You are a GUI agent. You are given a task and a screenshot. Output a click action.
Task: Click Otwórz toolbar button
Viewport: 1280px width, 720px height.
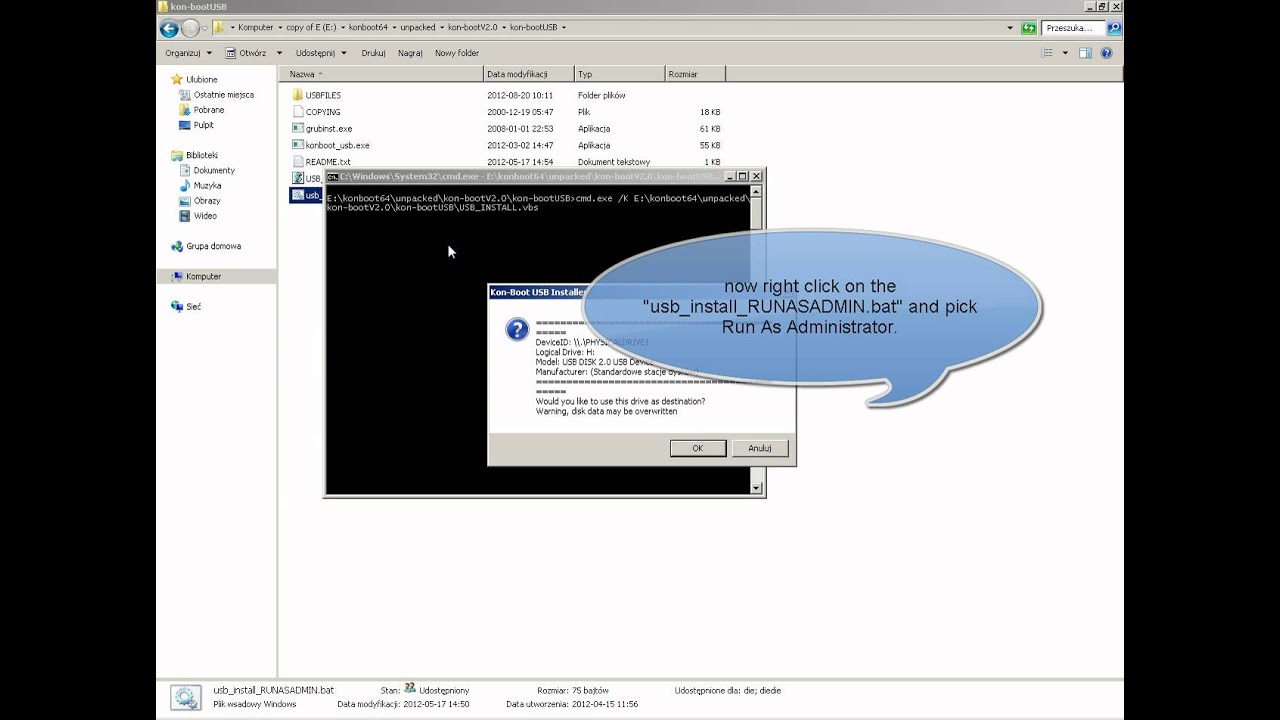coord(246,53)
